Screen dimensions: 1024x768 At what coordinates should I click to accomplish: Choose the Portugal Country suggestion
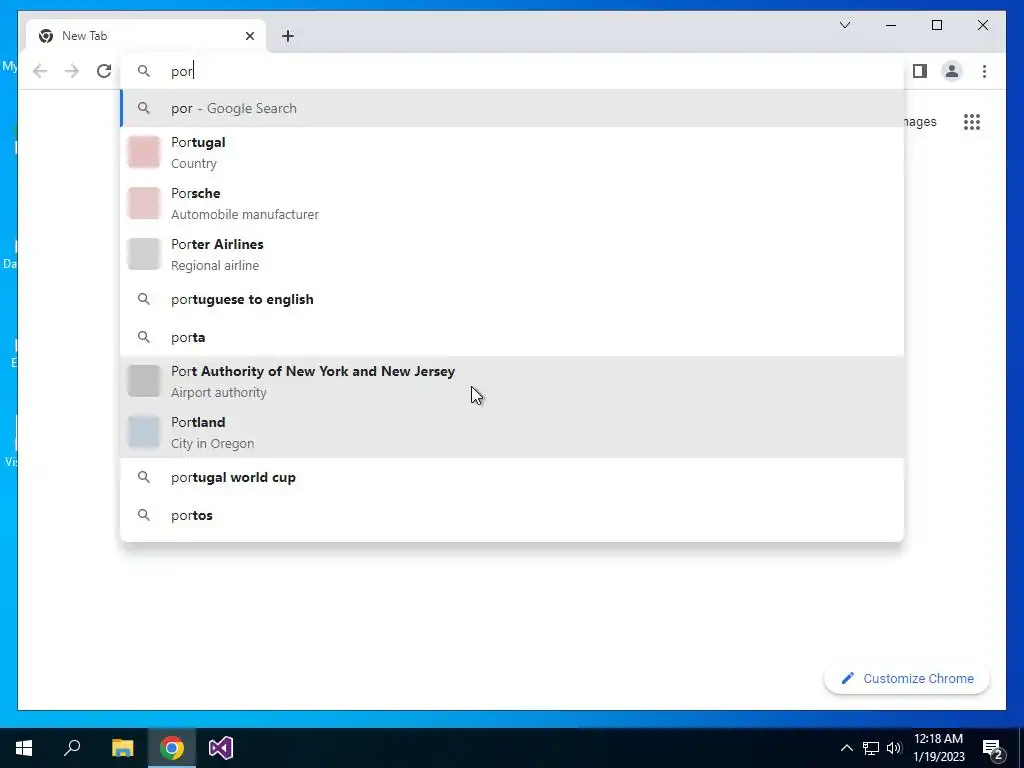coord(513,152)
